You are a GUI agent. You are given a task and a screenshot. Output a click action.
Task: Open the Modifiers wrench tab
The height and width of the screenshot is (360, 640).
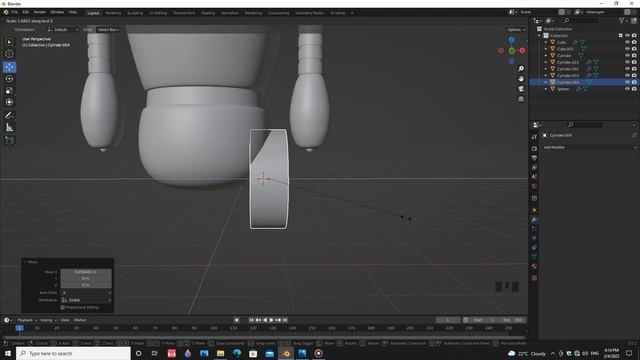click(x=534, y=220)
